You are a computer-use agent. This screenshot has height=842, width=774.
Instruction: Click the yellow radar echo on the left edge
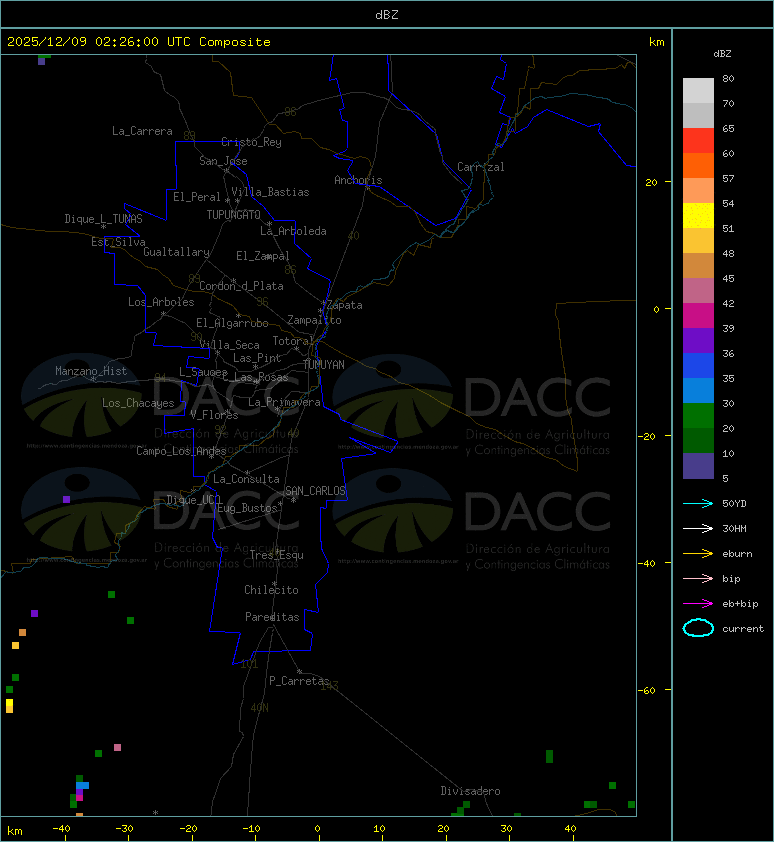tap(9, 706)
